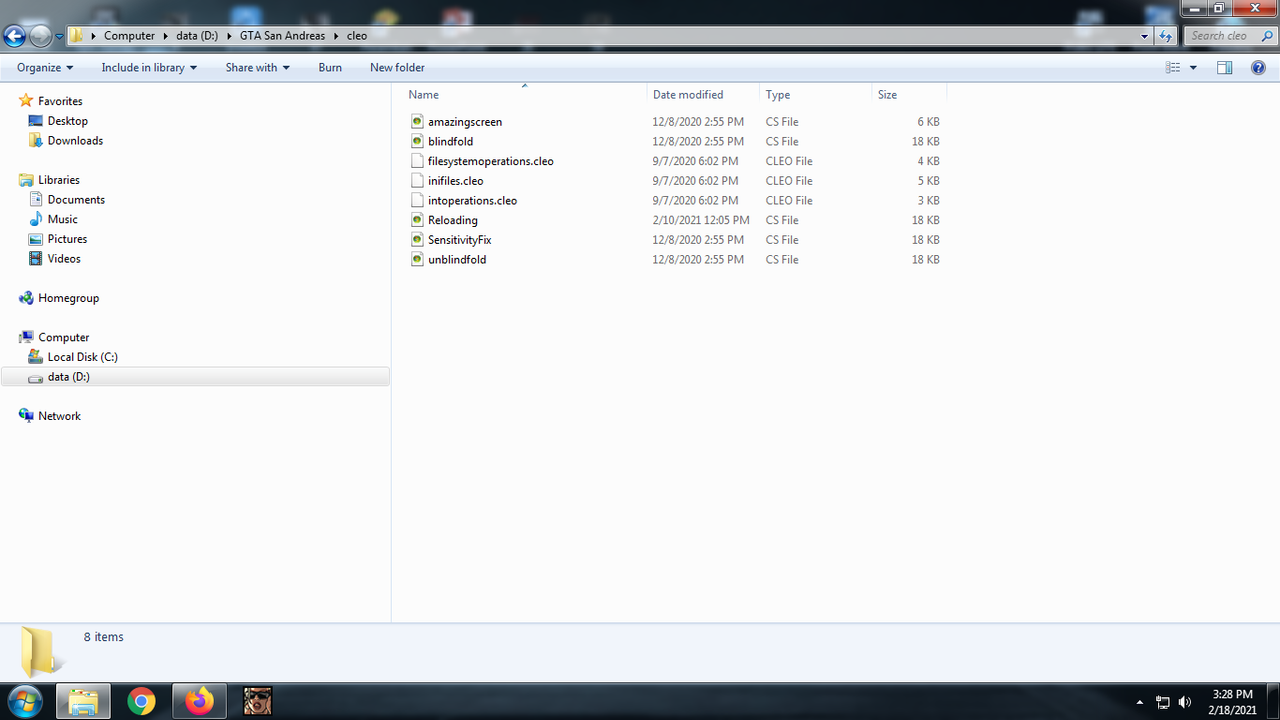Select the blindfold file icon
1280x720 pixels.
tap(418, 142)
